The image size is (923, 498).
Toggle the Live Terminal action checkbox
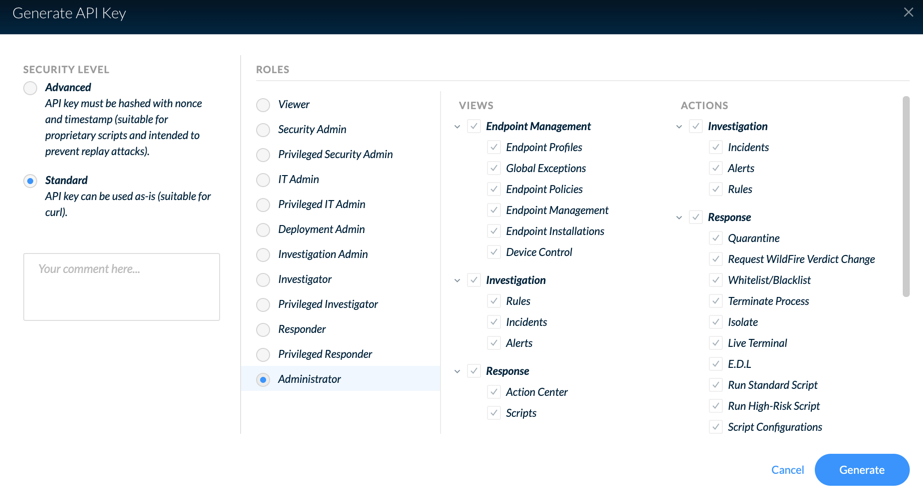point(716,343)
